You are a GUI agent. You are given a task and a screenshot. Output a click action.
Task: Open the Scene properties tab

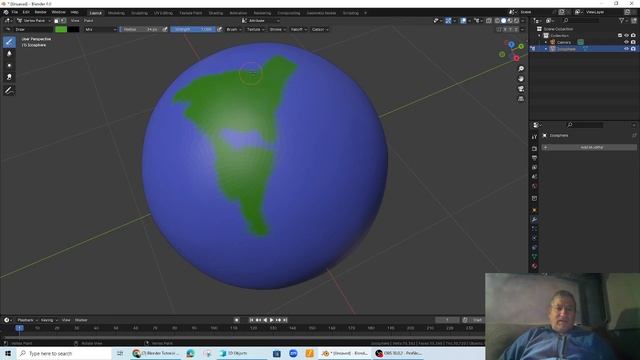click(534, 177)
